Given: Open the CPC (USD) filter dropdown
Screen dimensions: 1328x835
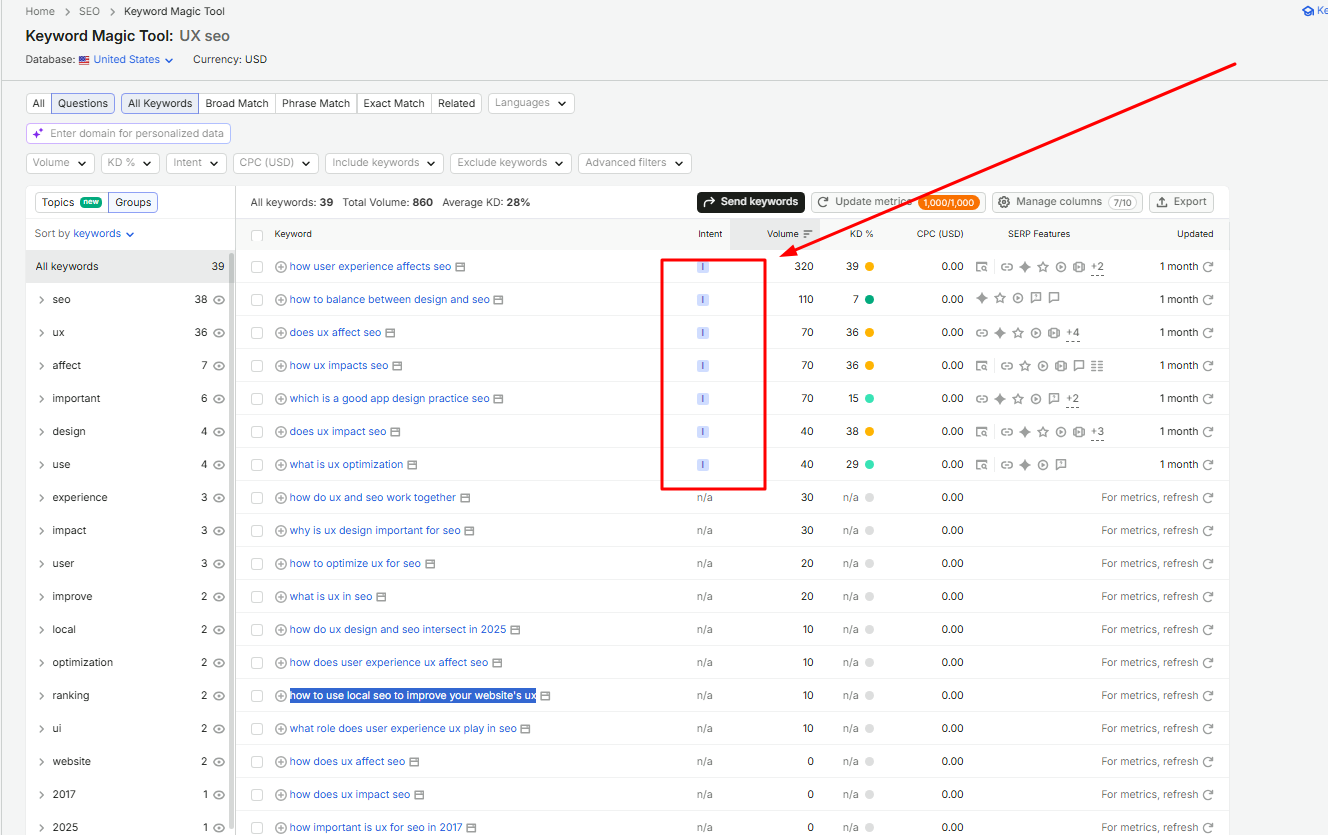Looking at the screenshot, I should (x=275, y=163).
